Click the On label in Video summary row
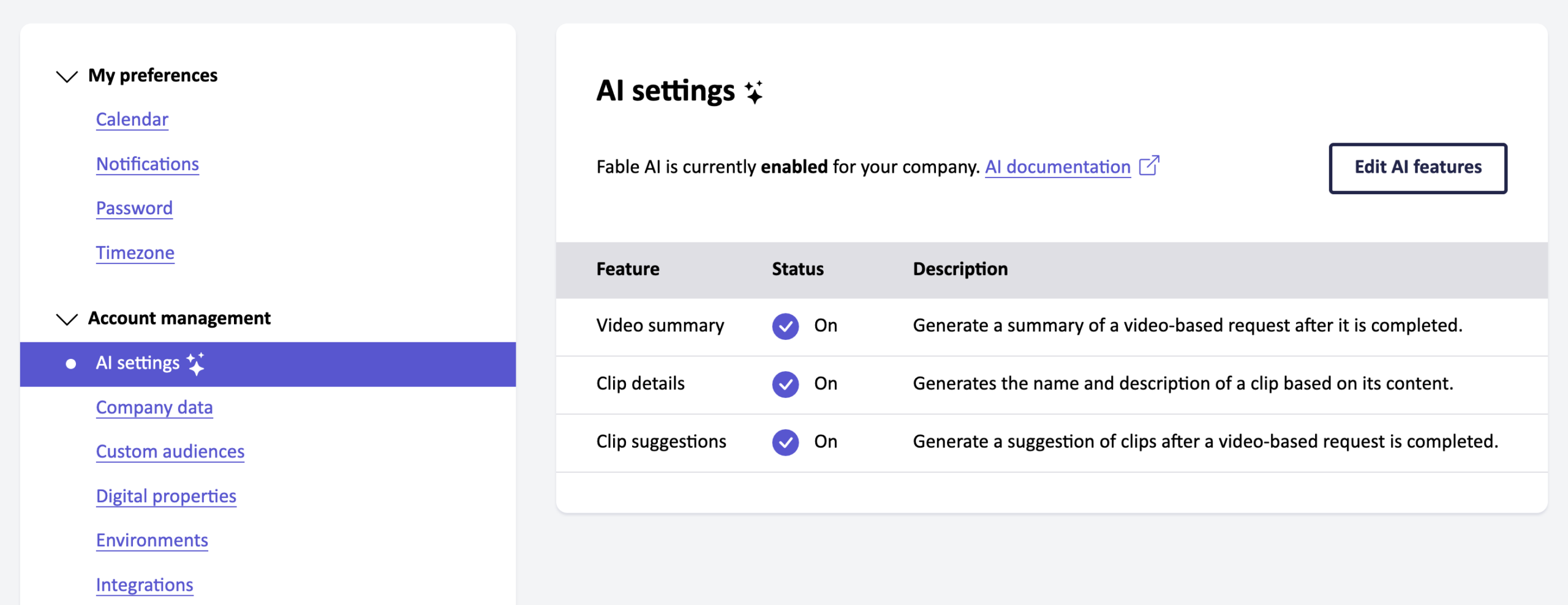The image size is (1568, 605). tap(826, 326)
